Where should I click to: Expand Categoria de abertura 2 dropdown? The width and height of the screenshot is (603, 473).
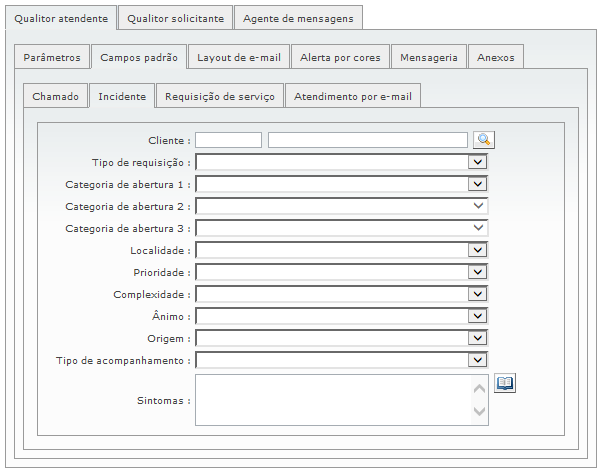341,206
